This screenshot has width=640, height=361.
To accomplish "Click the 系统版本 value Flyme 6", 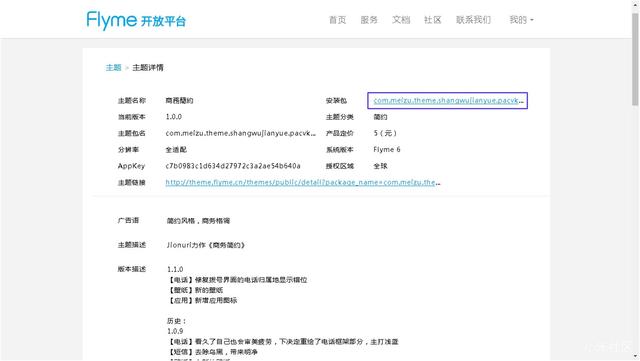I will [387, 149].
